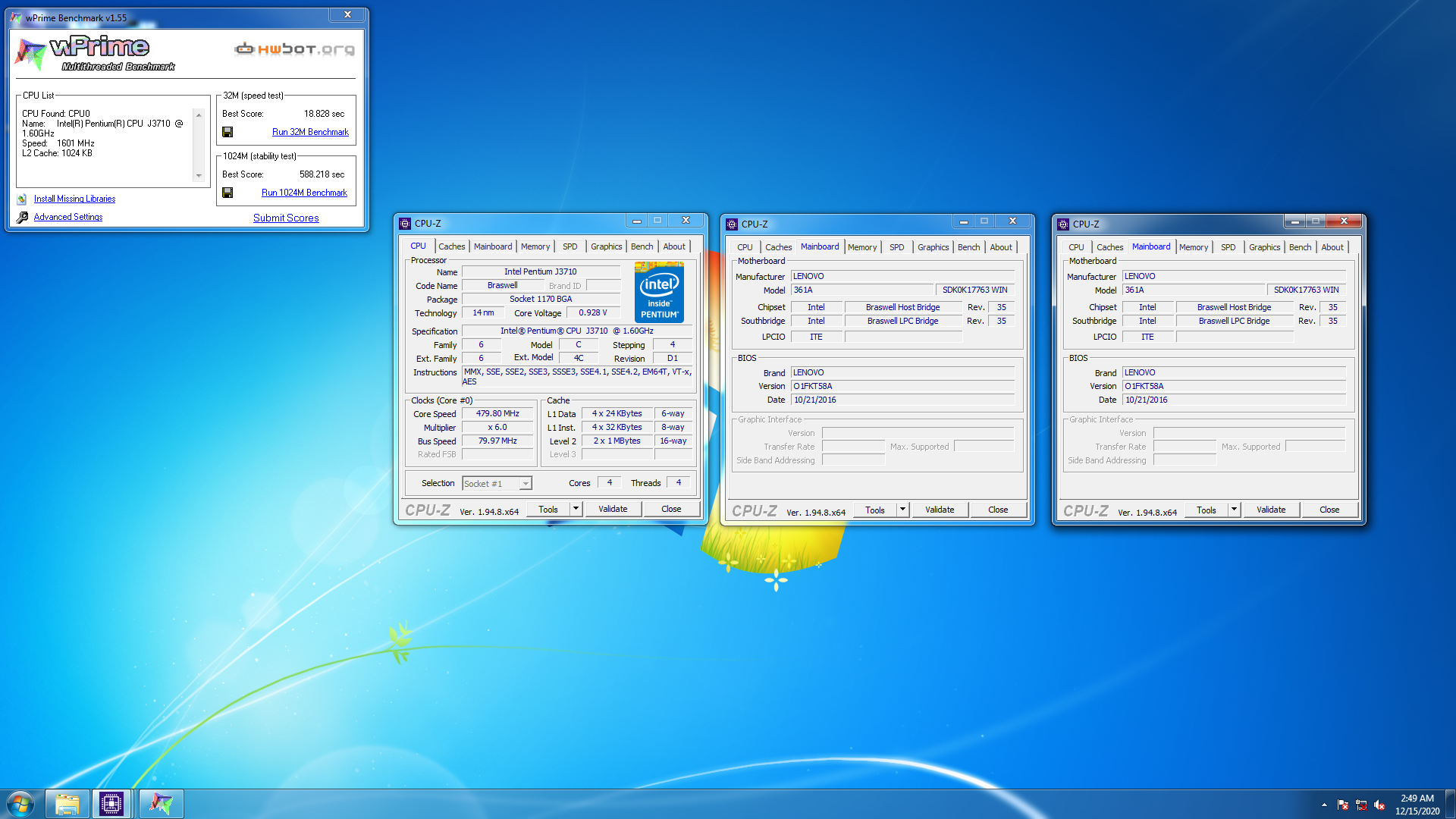Screen dimensions: 1456x819
Task: Click CPU List scrollbar down arrow
Action: (199, 176)
